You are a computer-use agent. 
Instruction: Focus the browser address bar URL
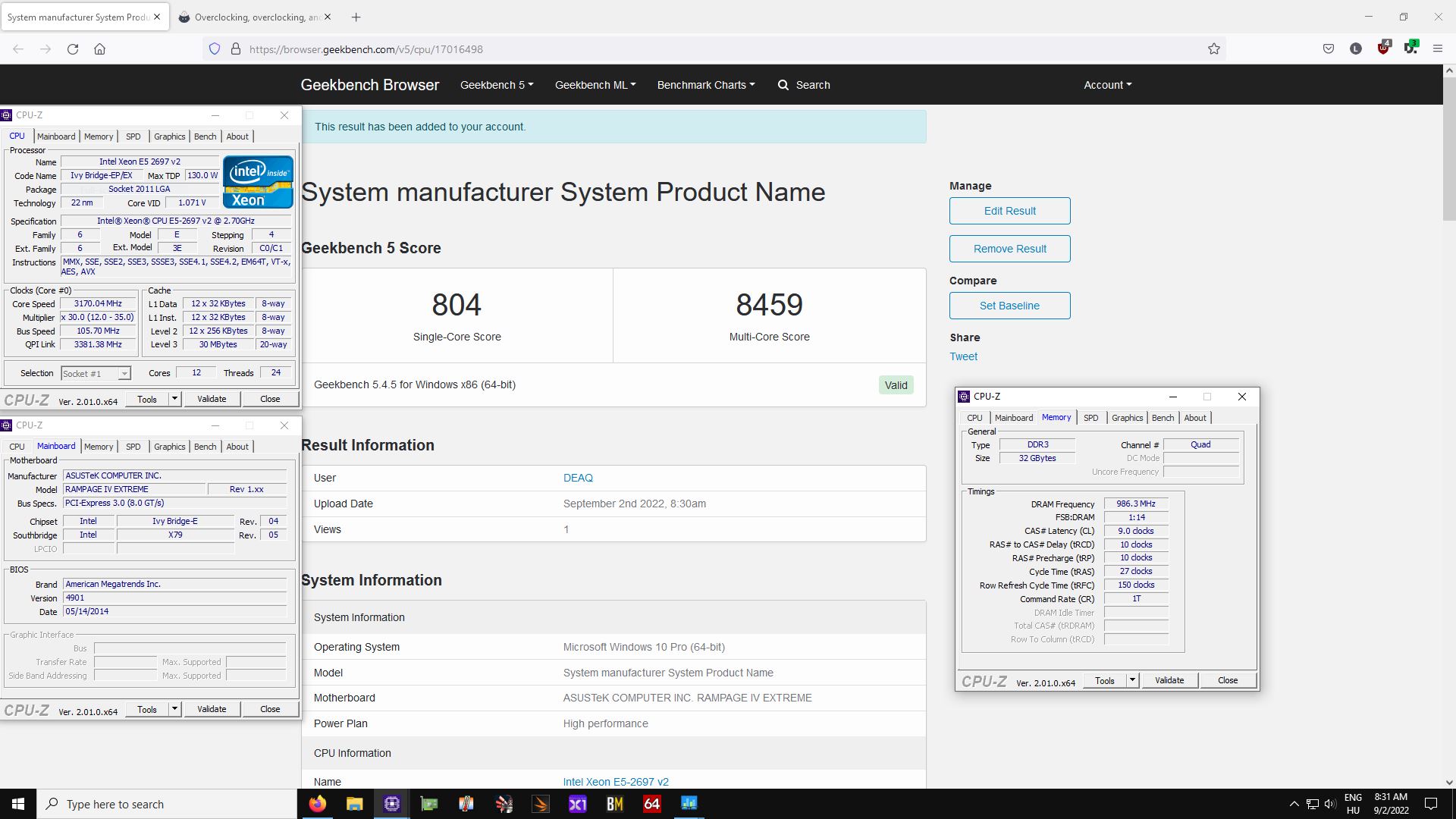(x=366, y=49)
